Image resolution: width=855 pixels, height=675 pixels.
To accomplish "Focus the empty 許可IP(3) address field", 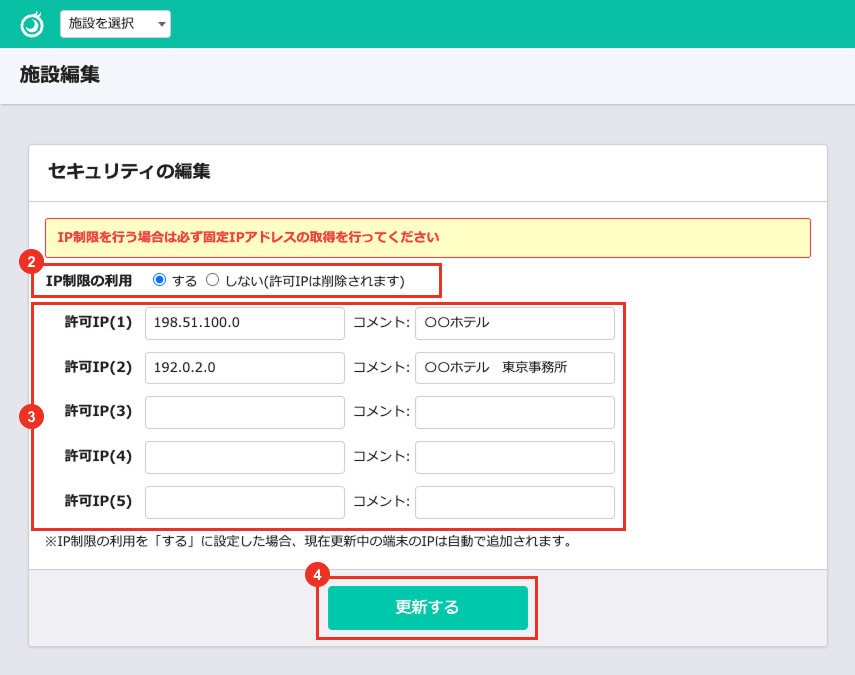I will [x=244, y=412].
